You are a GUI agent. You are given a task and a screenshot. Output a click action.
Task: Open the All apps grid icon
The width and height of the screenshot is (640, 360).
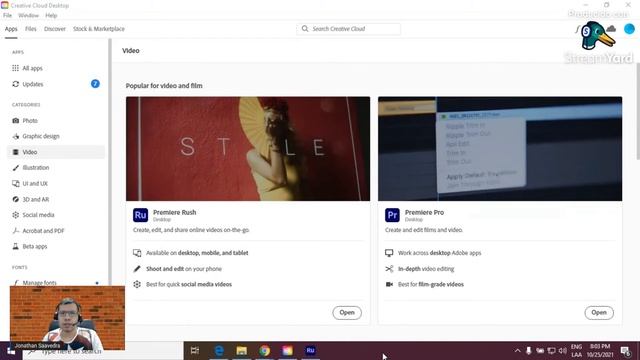coord(16,68)
